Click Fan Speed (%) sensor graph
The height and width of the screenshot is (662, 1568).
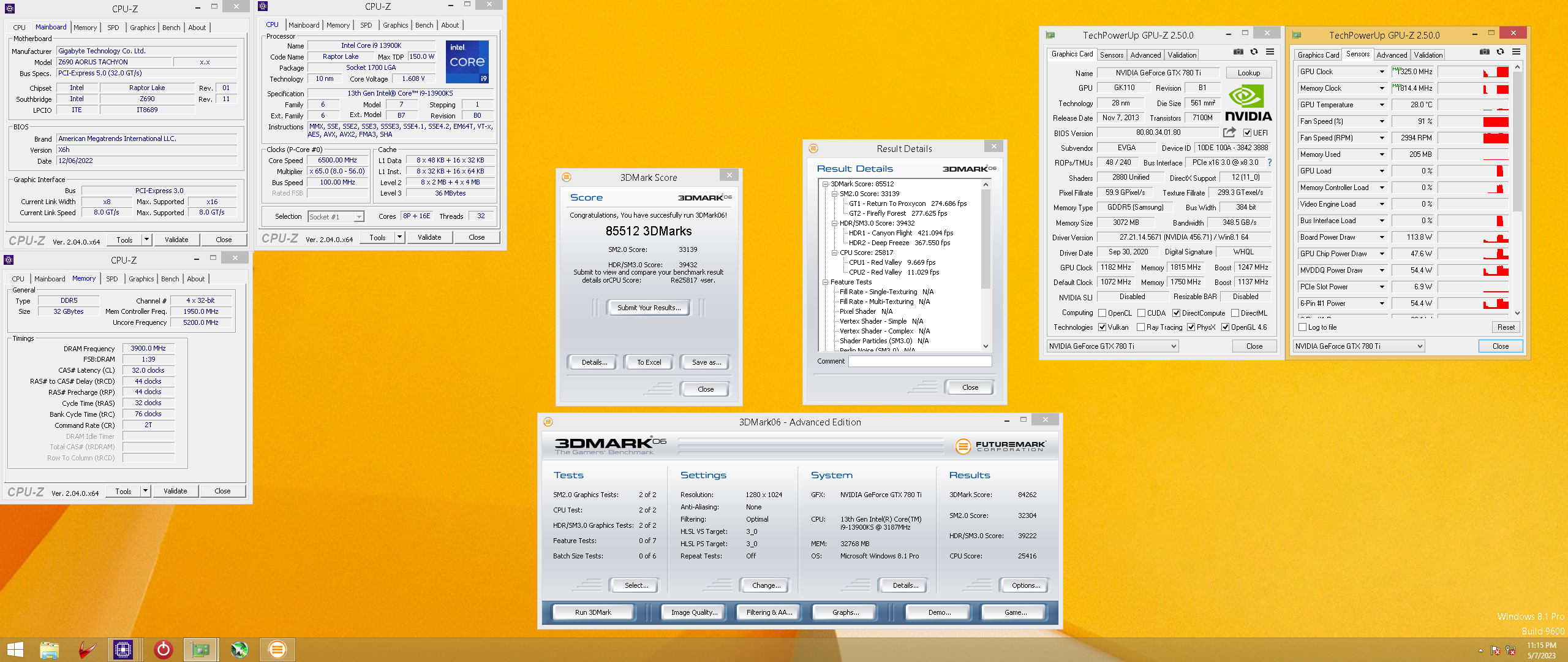tap(1473, 121)
